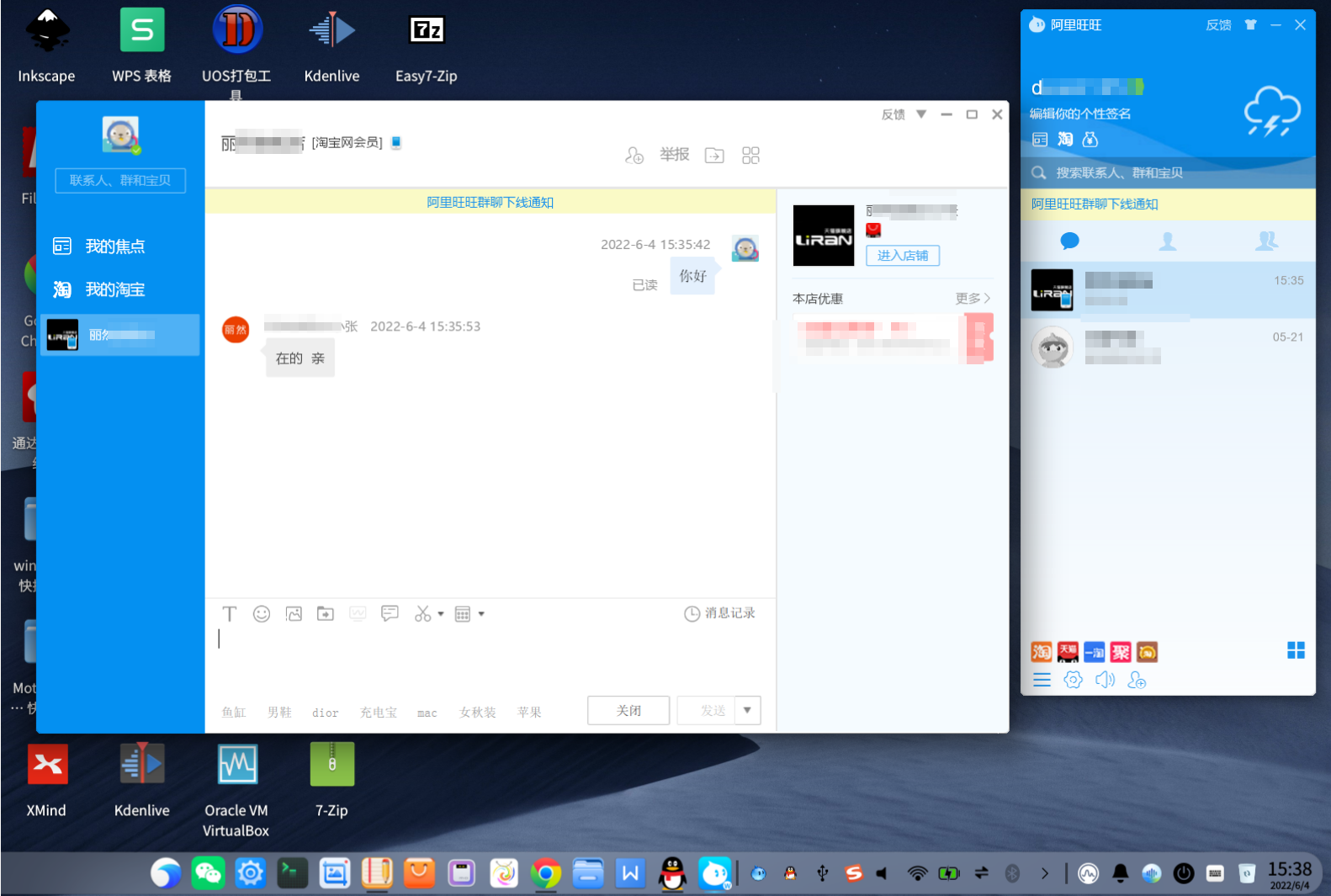This screenshot has height=896, width=1331.
Task: Open XMind desktop shortcut
Action: click(x=47, y=782)
